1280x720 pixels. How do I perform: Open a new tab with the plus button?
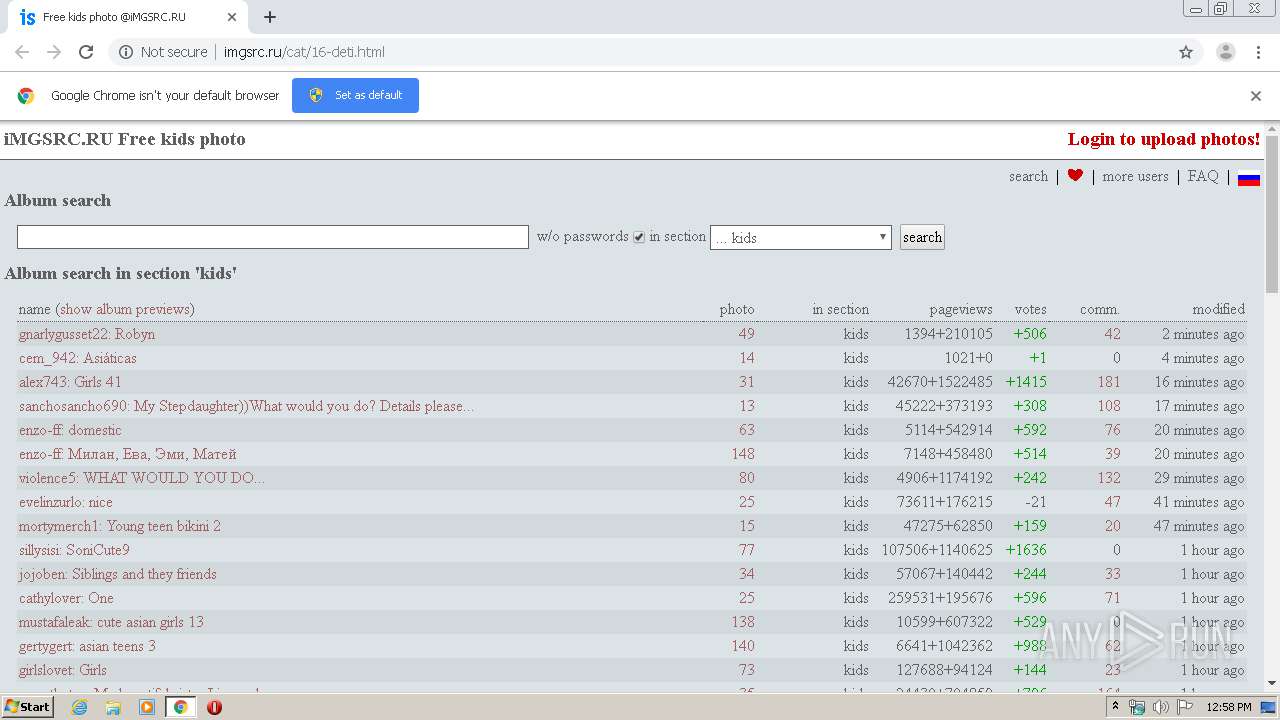pyautogui.click(x=270, y=17)
